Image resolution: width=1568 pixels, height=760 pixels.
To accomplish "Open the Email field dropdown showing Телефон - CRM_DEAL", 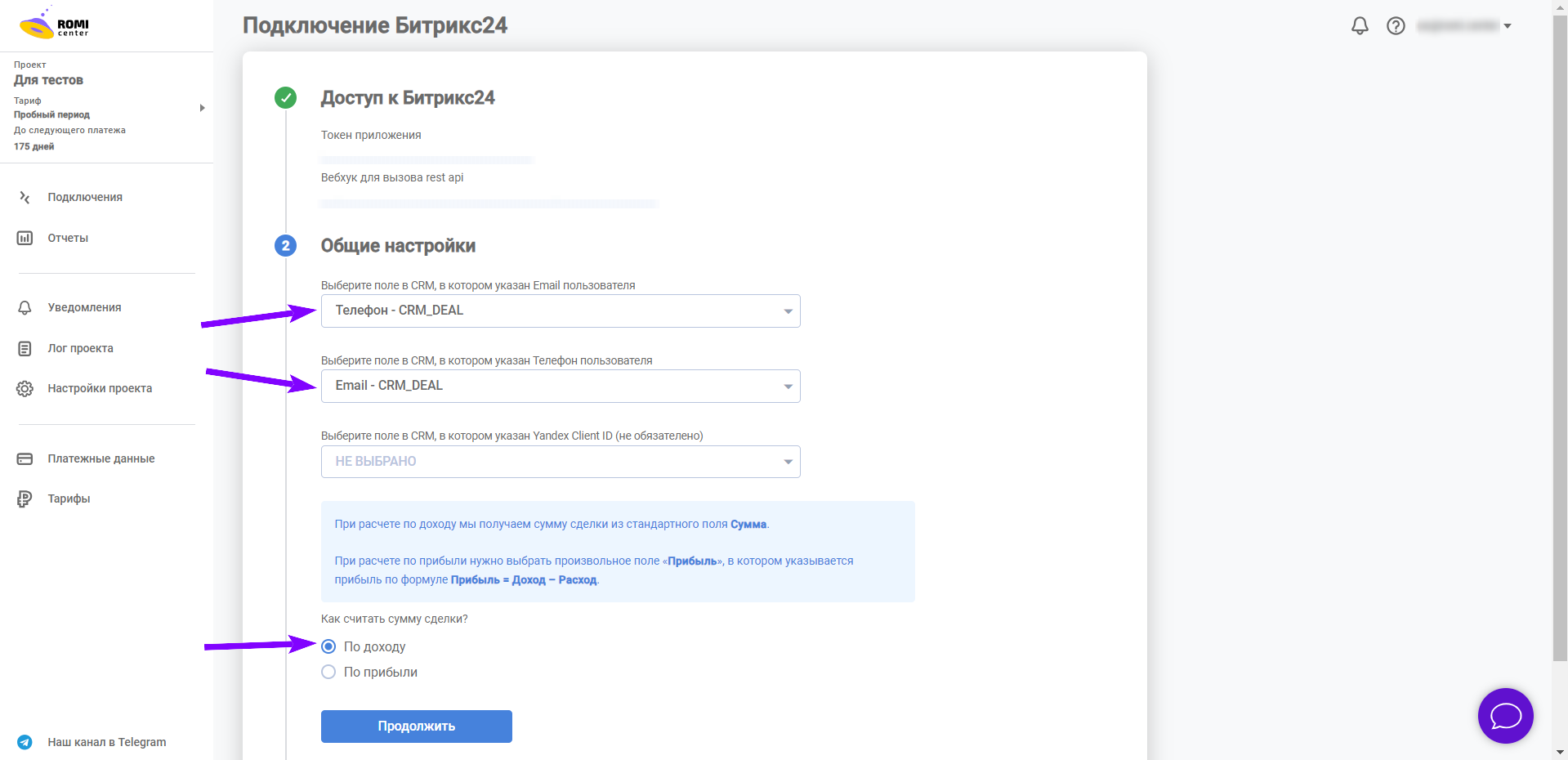I will [x=561, y=311].
